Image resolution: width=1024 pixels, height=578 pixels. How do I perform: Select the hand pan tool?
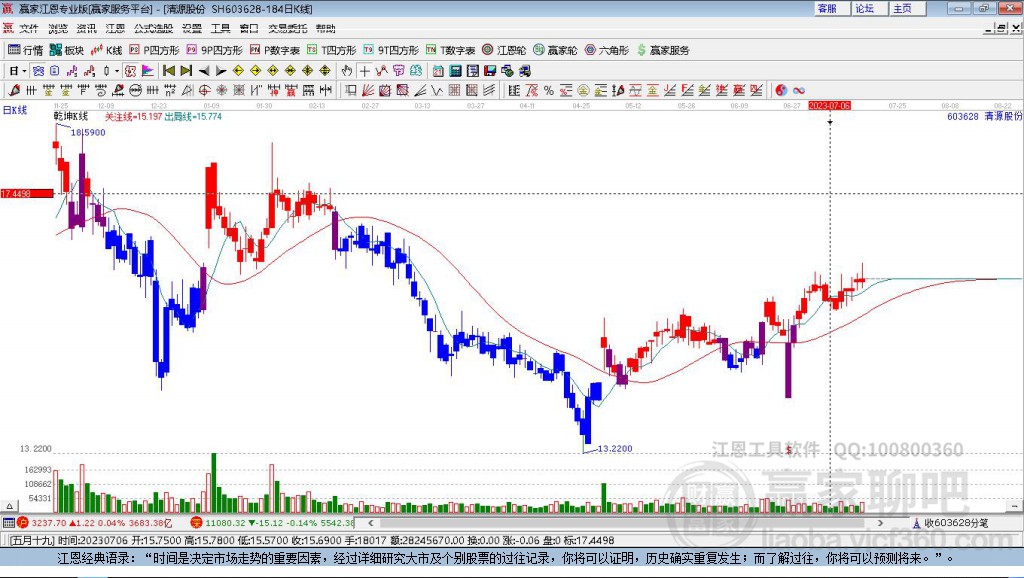347,71
